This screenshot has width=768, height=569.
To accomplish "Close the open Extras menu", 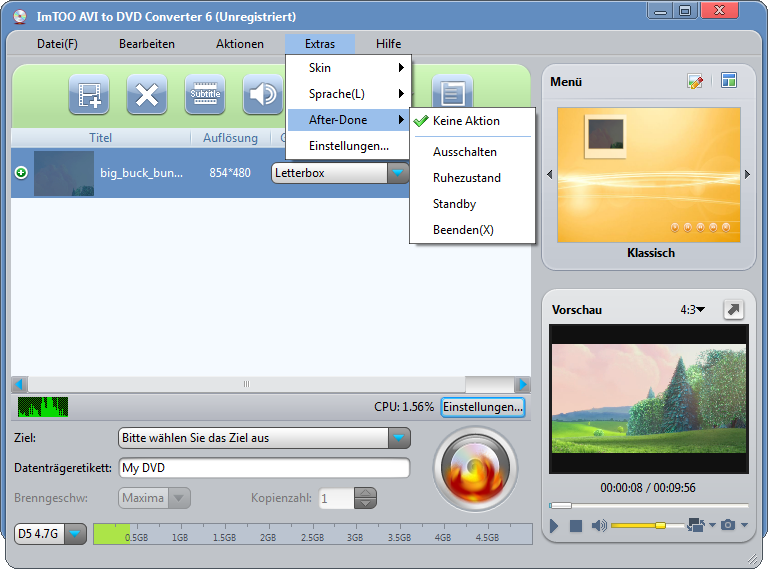I will tap(320, 44).
